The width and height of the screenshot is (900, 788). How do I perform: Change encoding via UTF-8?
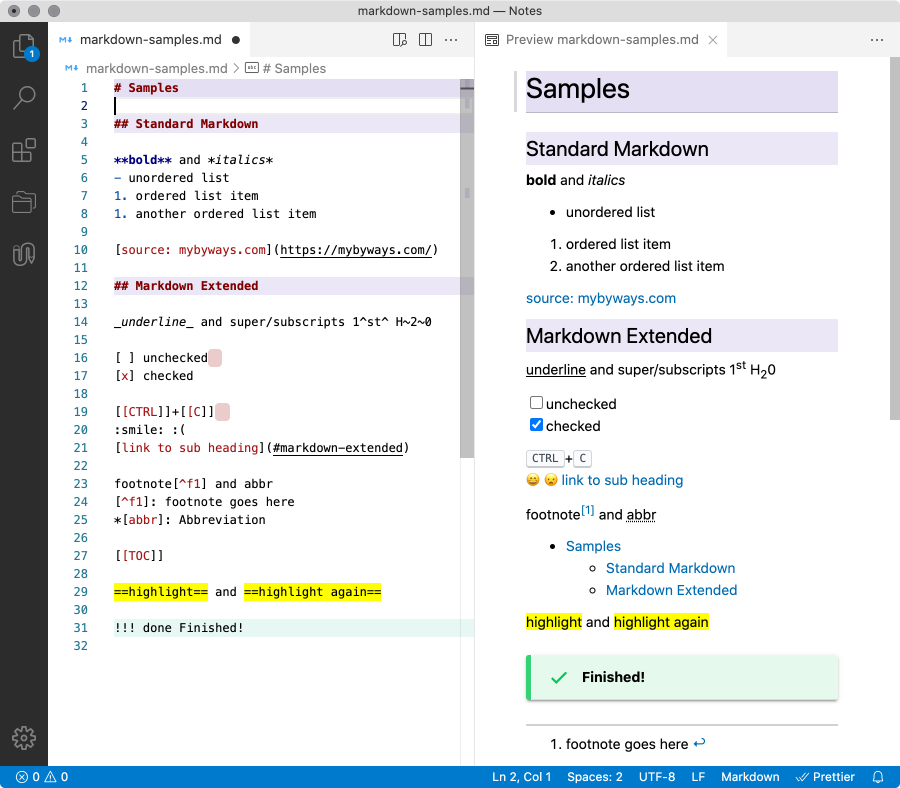click(x=657, y=777)
